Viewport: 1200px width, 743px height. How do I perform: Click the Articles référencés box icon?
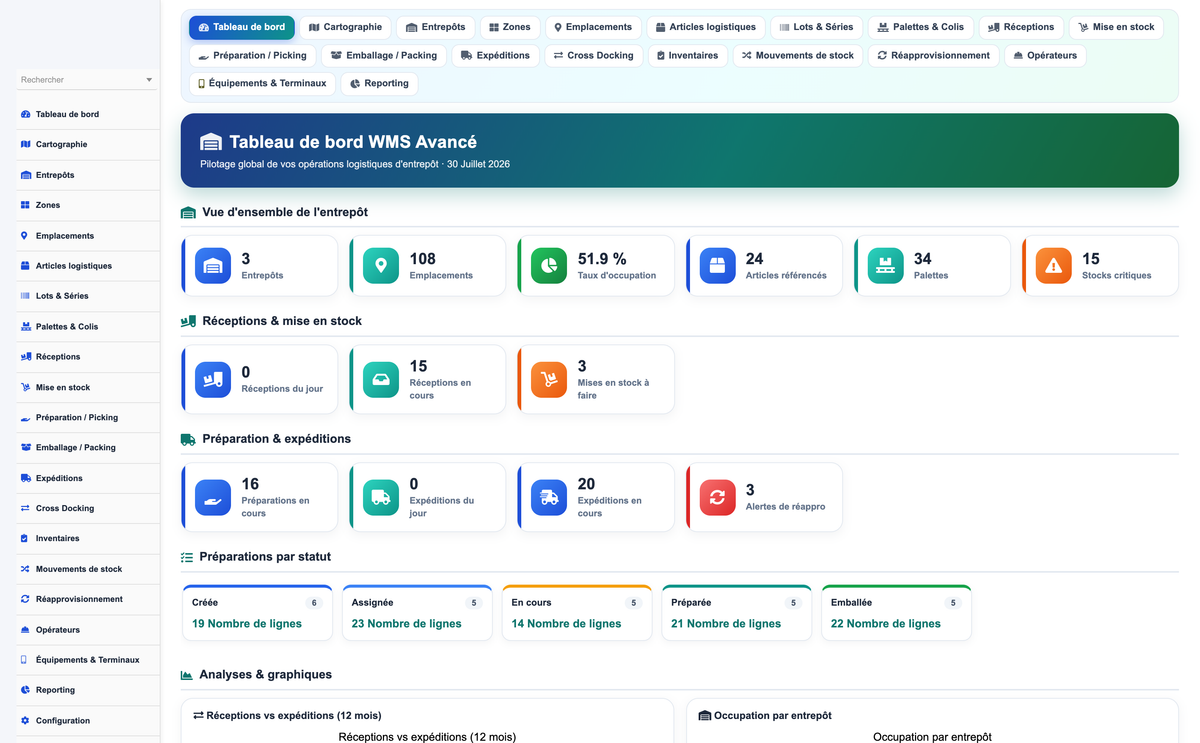717,266
